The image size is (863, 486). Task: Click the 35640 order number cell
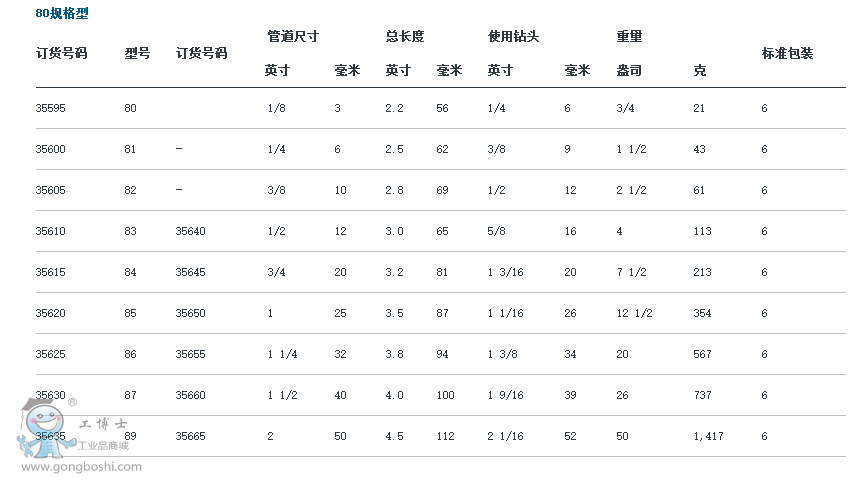(x=190, y=231)
